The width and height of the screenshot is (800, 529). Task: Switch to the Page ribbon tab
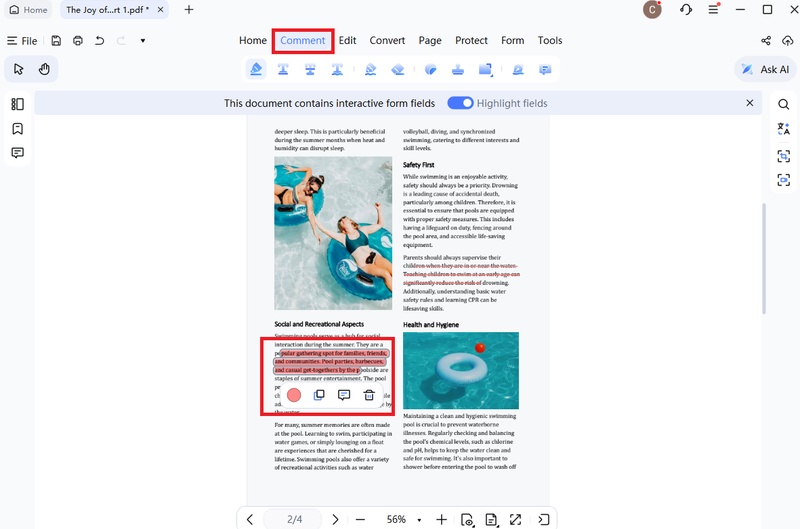[430, 40]
